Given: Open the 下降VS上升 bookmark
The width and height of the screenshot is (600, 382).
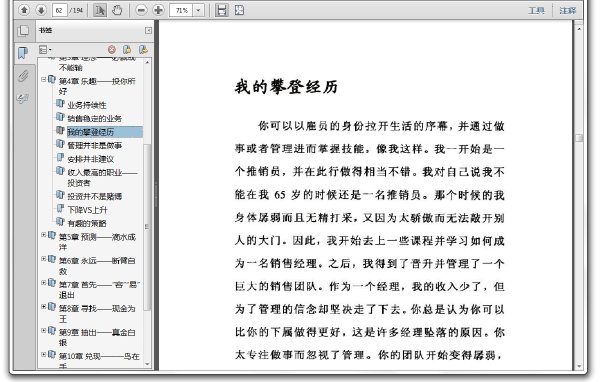Looking at the screenshot, I should [x=87, y=210].
